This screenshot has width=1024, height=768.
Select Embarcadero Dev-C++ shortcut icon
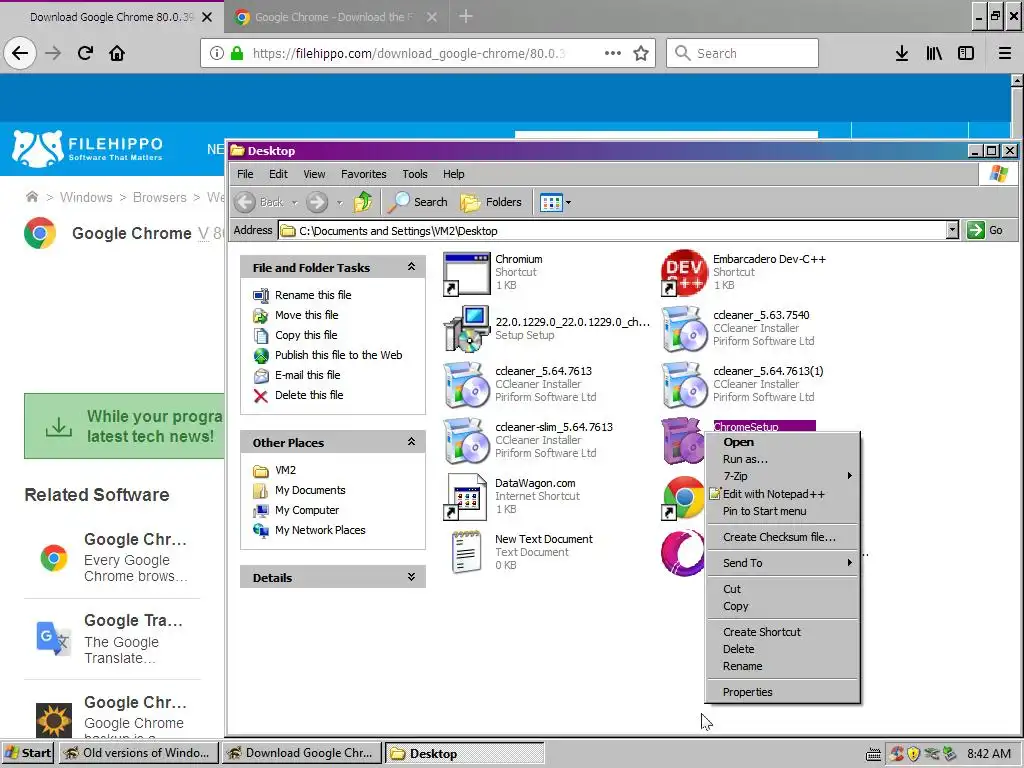(684, 273)
